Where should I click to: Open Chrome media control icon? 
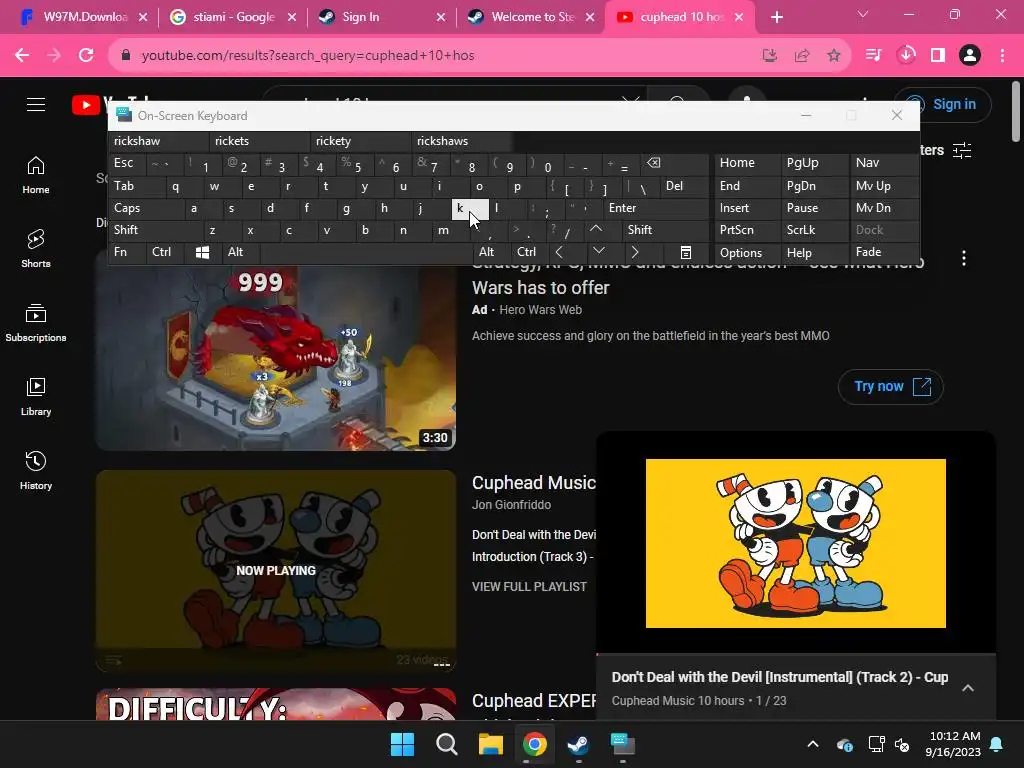(x=873, y=56)
